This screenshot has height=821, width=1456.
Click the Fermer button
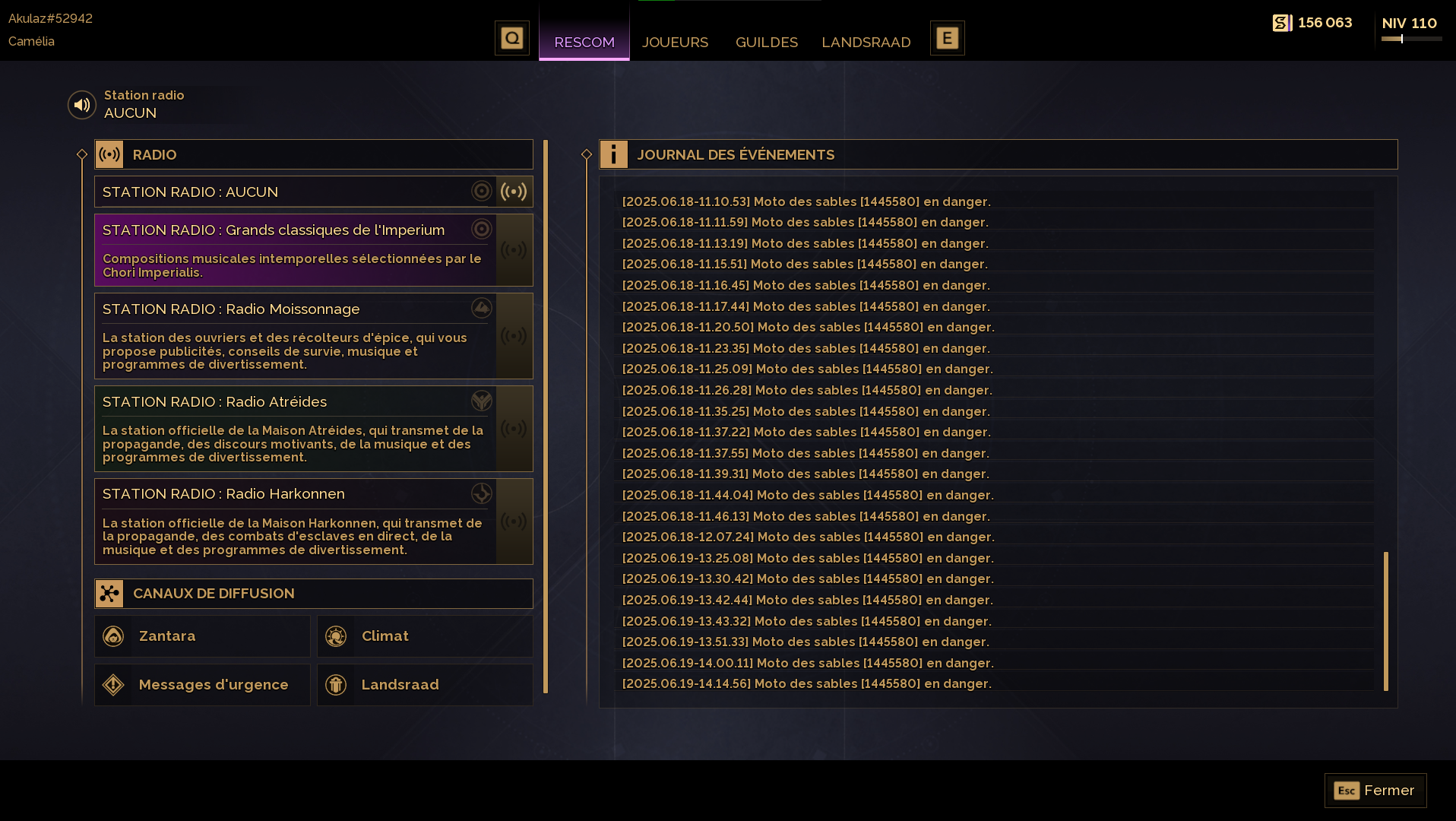[x=1375, y=791]
